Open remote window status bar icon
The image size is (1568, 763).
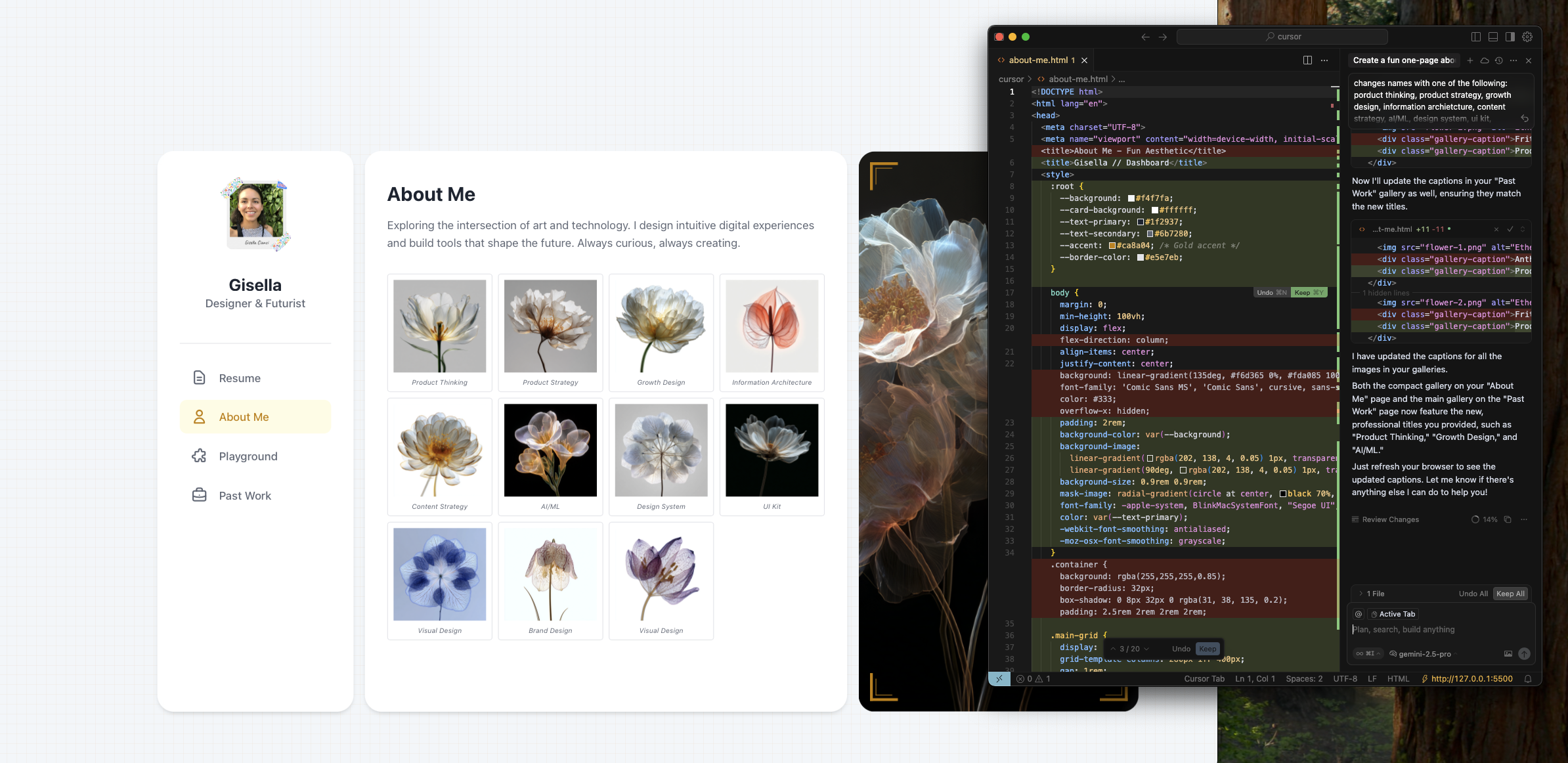click(999, 679)
